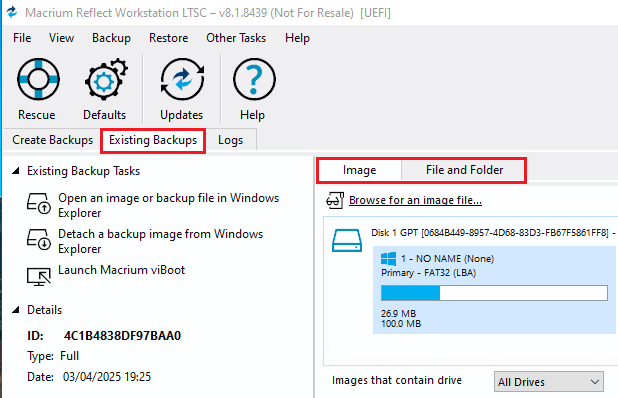The image size is (618, 398).
Task: Collapse the Details section
Action: (x=16, y=310)
